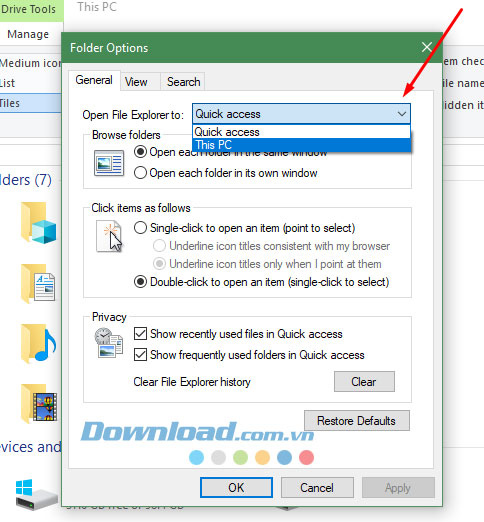The width and height of the screenshot is (484, 522).
Task: Click Clear to erase File Explorer history
Action: (364, 382)
